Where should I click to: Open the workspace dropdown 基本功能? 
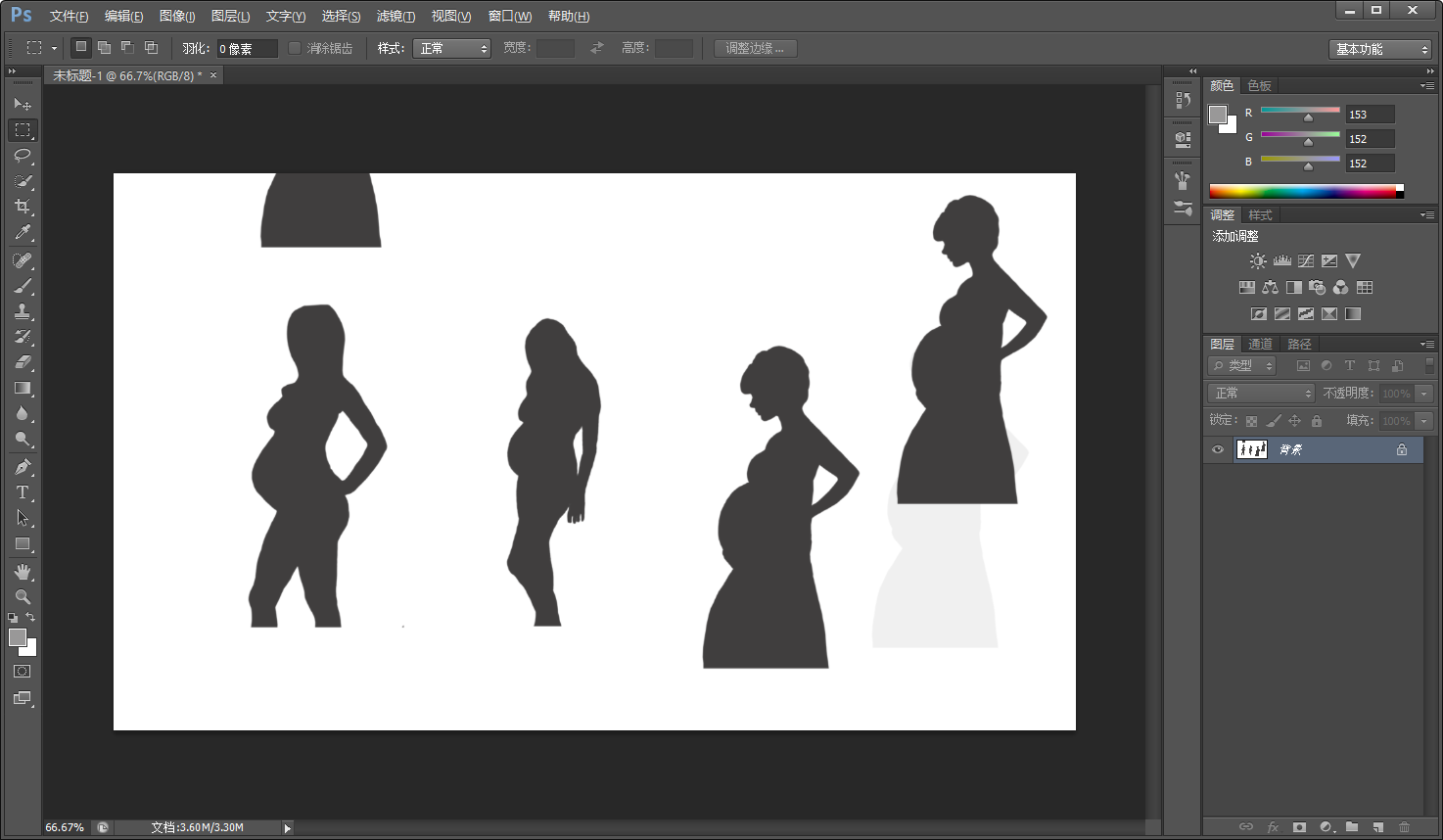click(1380, 49)
